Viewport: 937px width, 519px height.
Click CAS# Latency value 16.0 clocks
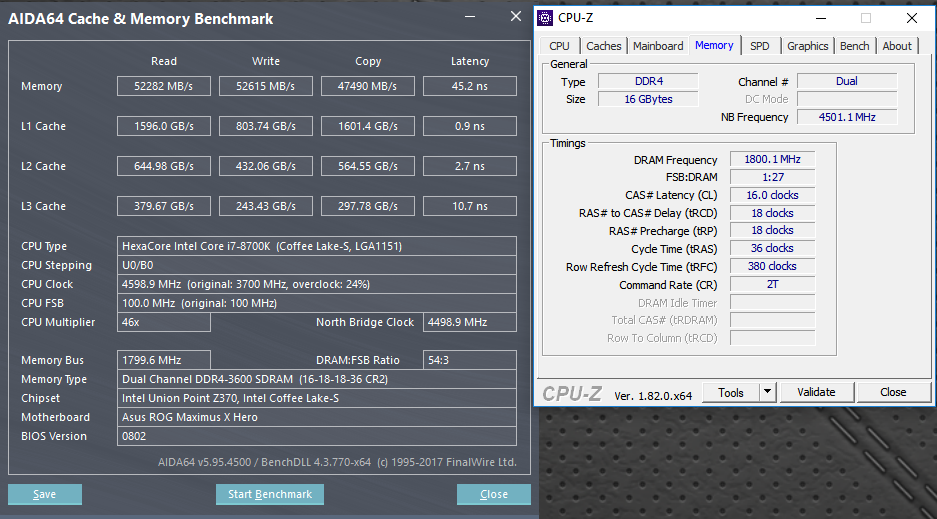772,195
